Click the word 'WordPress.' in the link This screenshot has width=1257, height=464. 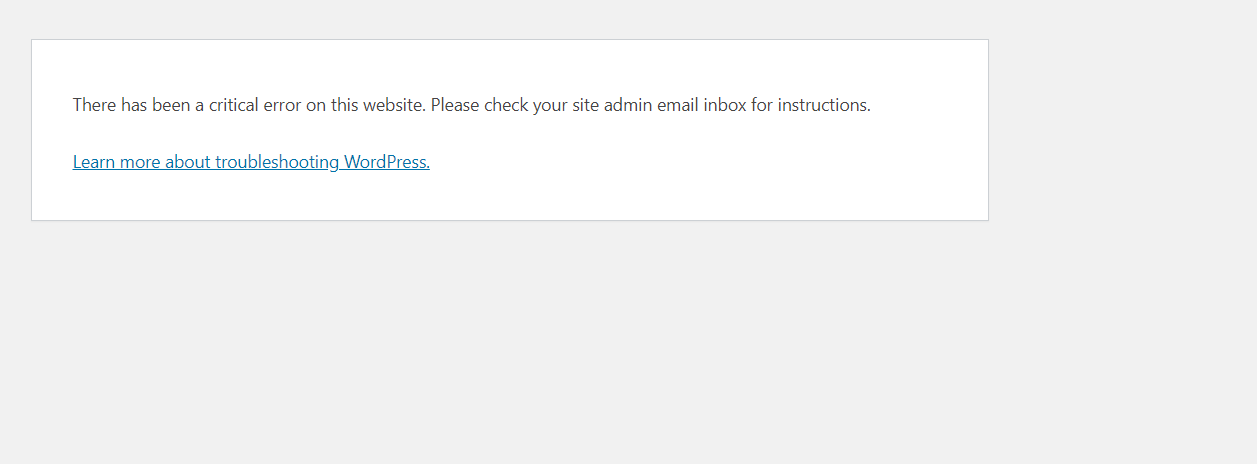click(x=386, y=162)
